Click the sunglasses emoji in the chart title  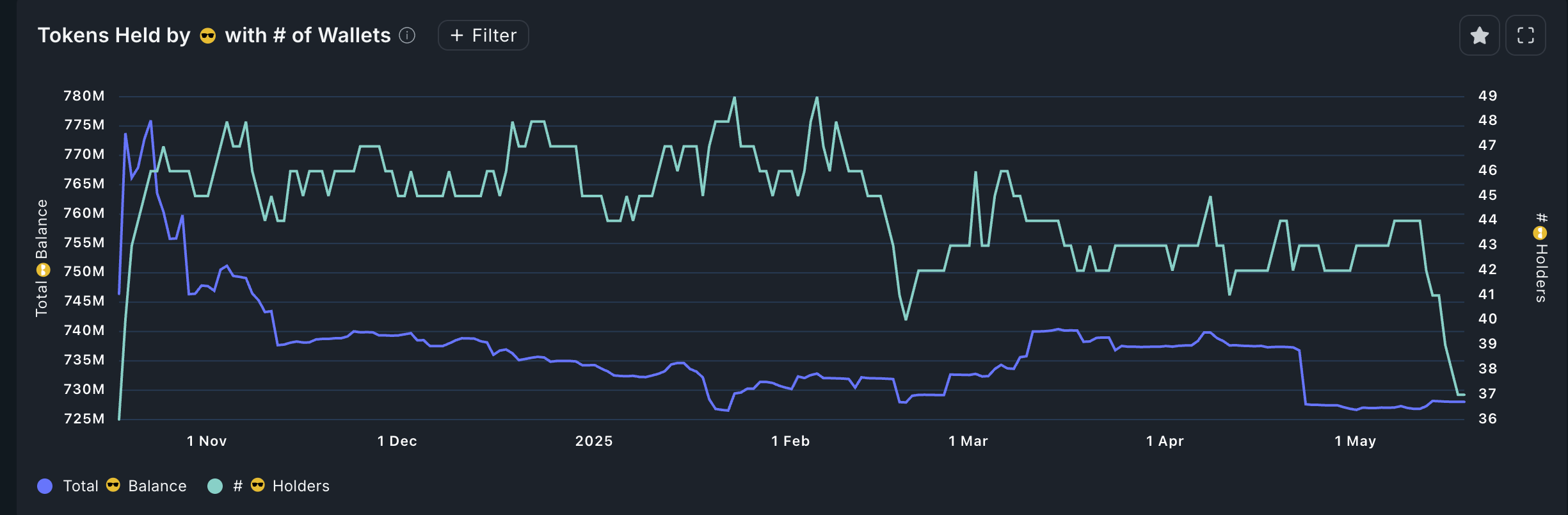(208, 35)
